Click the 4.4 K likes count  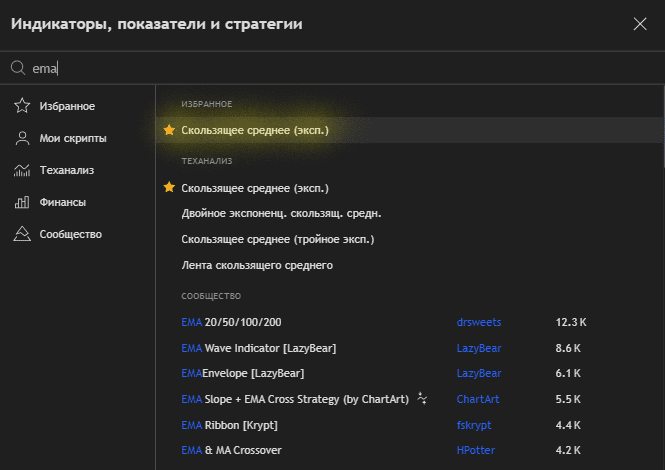[x=568, y=425]
